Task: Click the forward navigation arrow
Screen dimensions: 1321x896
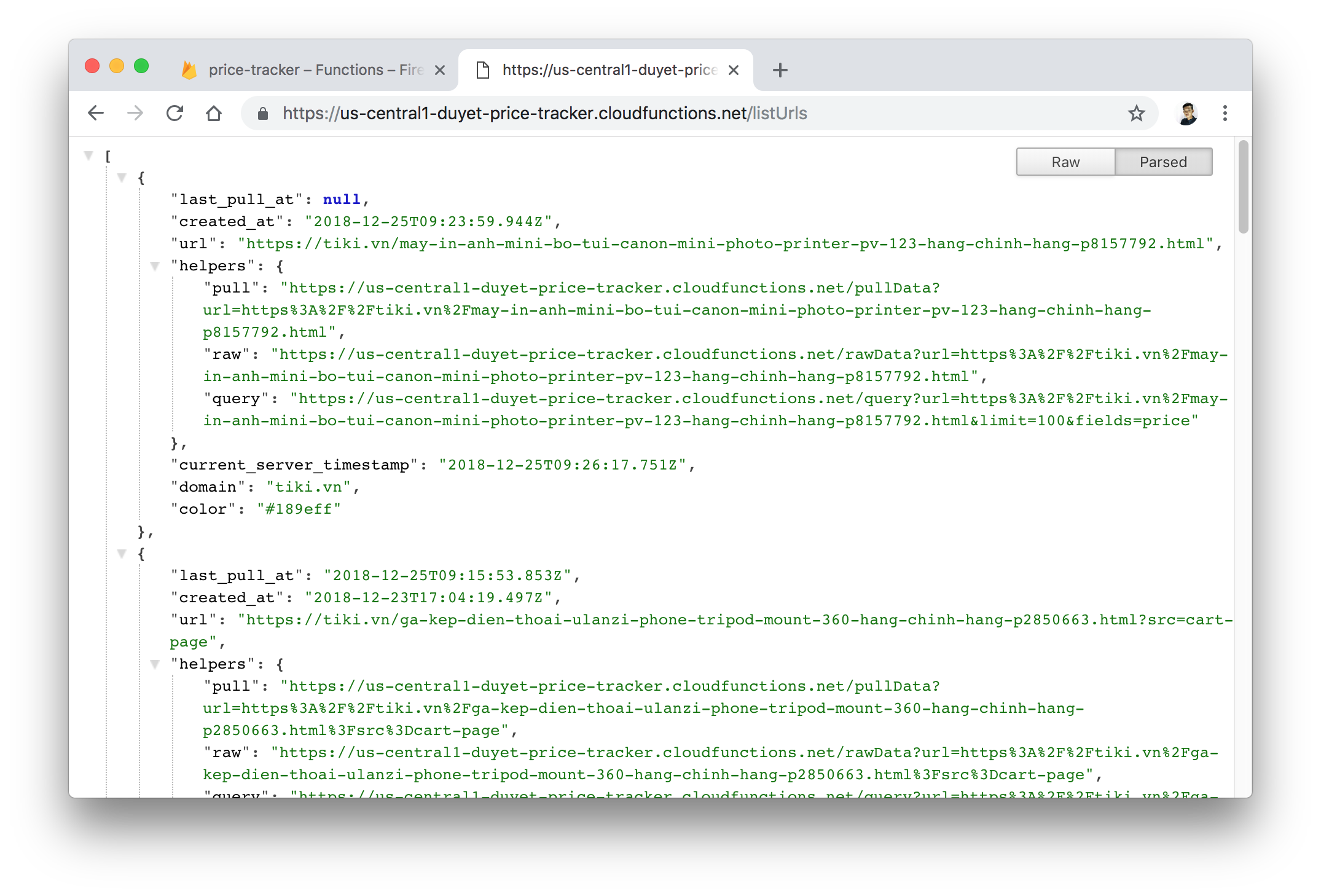Action: click(135, 113)
